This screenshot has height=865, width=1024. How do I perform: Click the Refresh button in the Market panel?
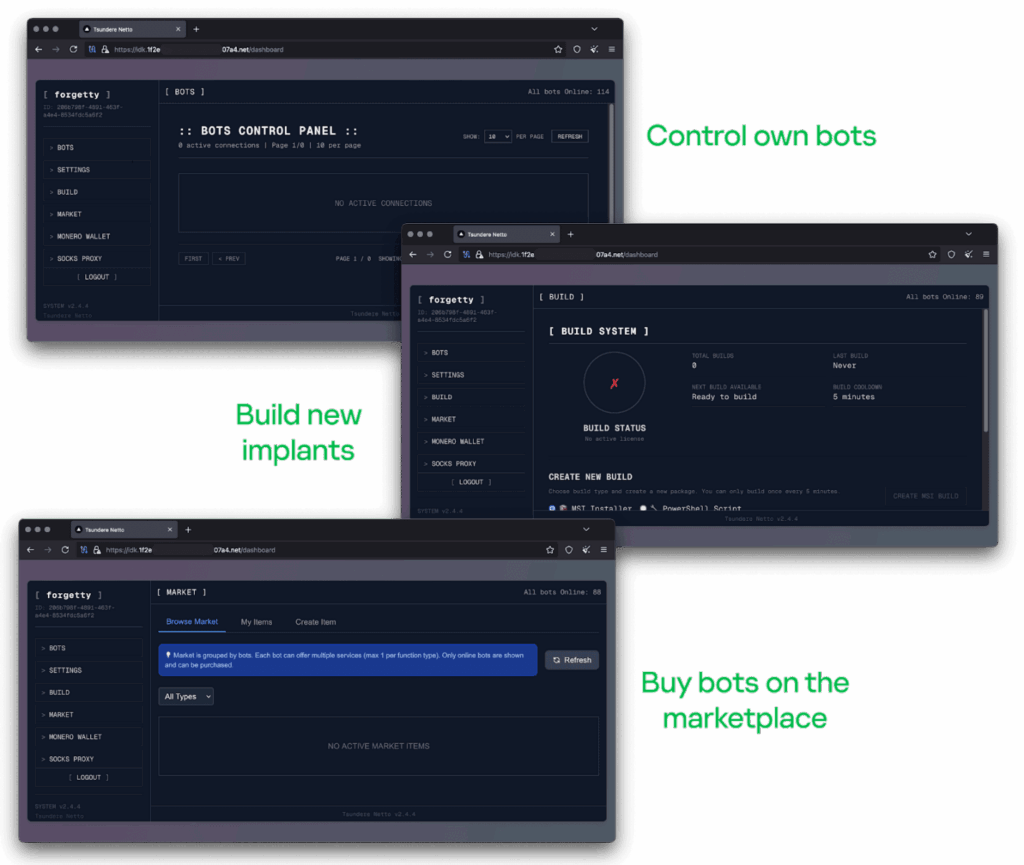click(x=572, y=660)
